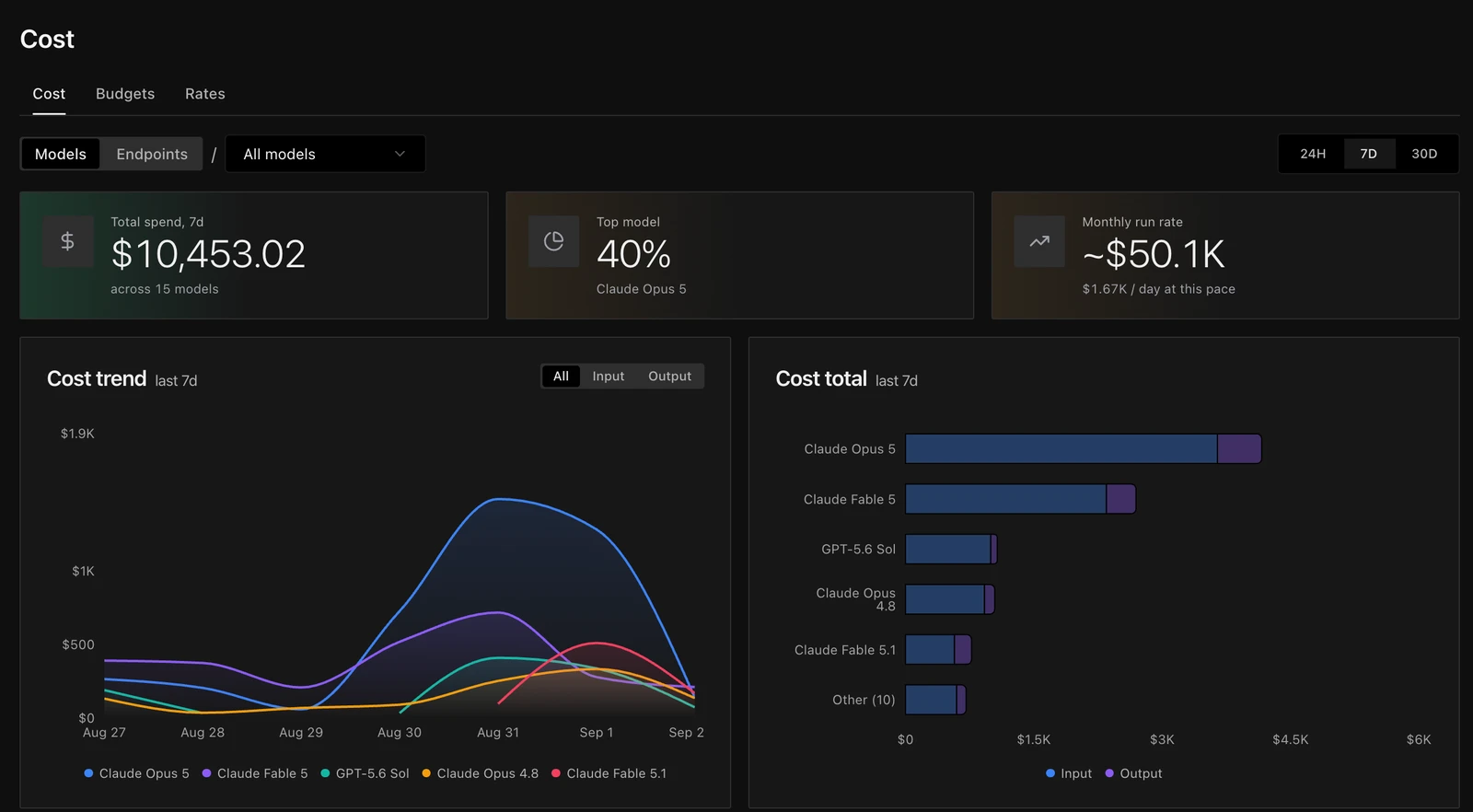Click the trend arrow icon in Monthly run rate card
The image size is (1473, 812).
coord(1039,241)
